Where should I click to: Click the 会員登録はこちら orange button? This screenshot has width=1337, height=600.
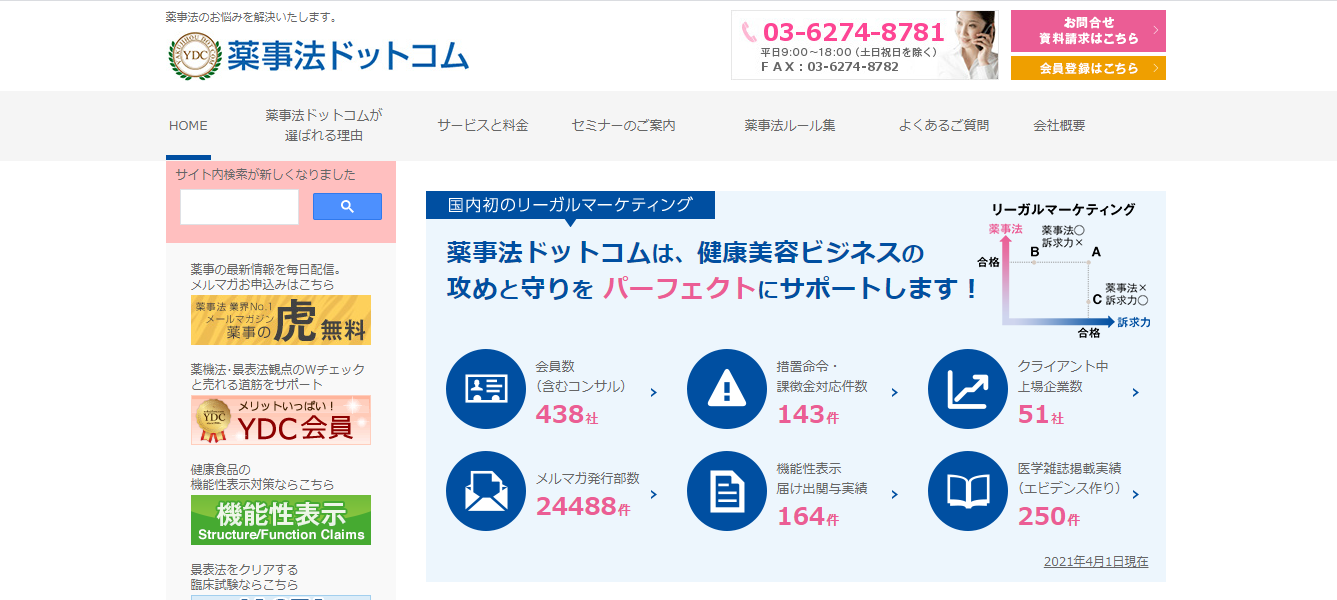(1088, 68)
